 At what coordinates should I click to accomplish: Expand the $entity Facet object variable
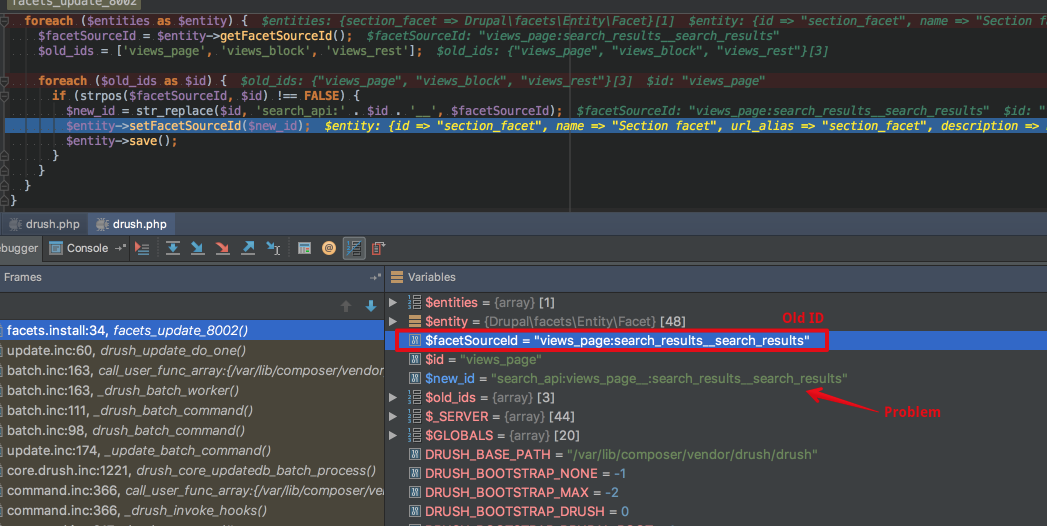click(393, 321)
